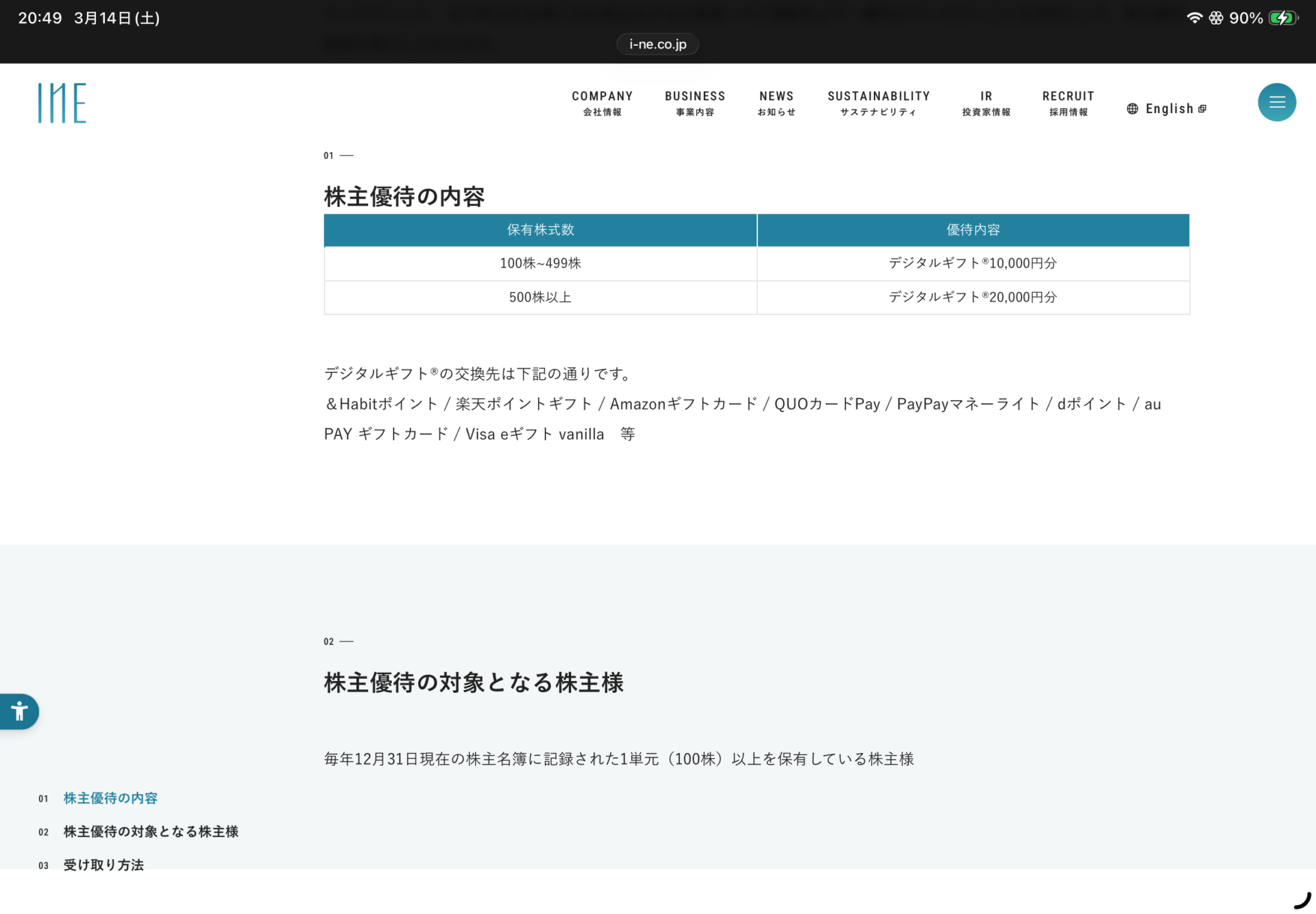Viewport: 1316px width, 914px height.
Task: Open the COMPANY menu
Action: [x=602, y=103]
